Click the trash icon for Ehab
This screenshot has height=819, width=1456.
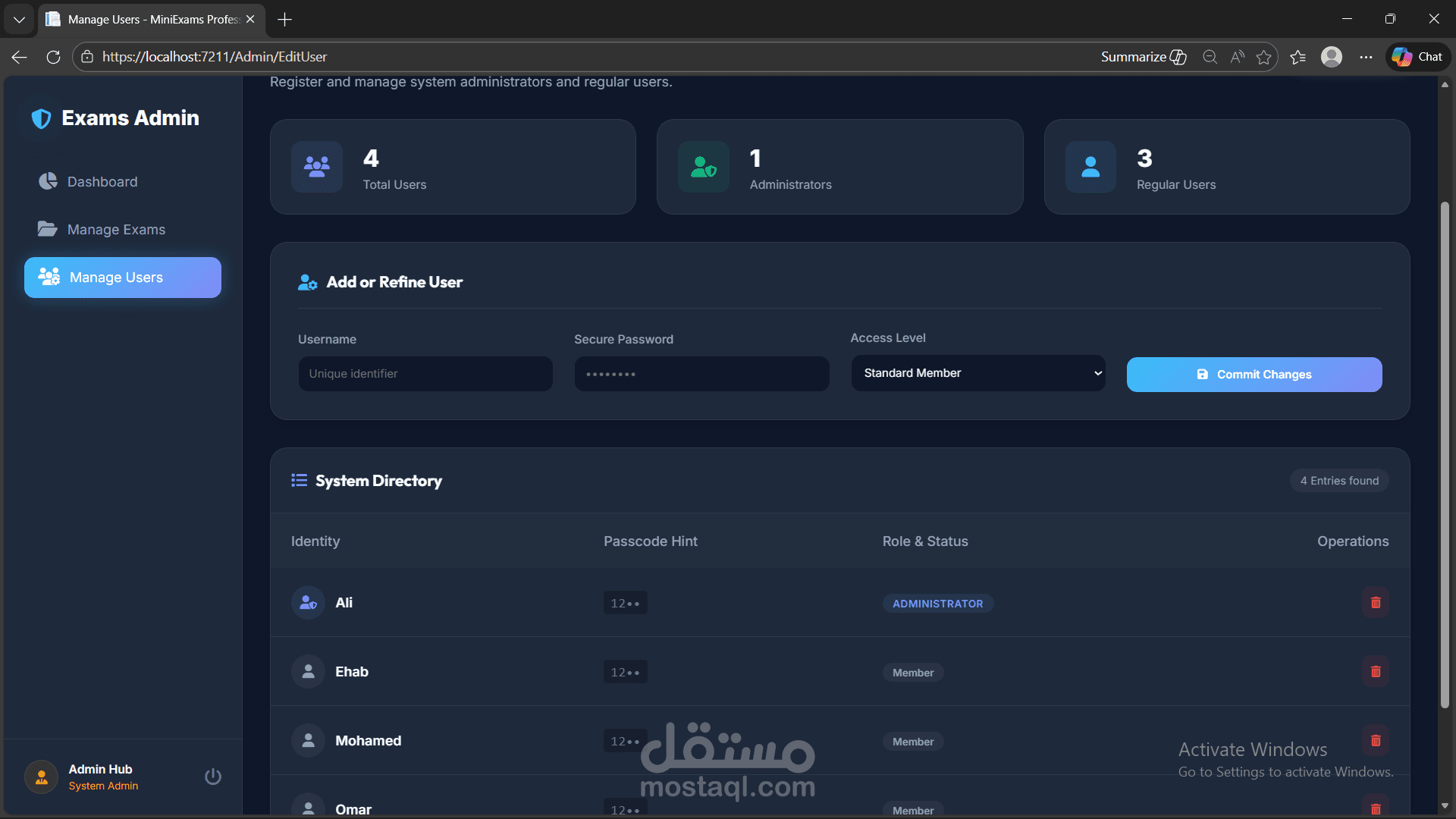click(1375, 672)
